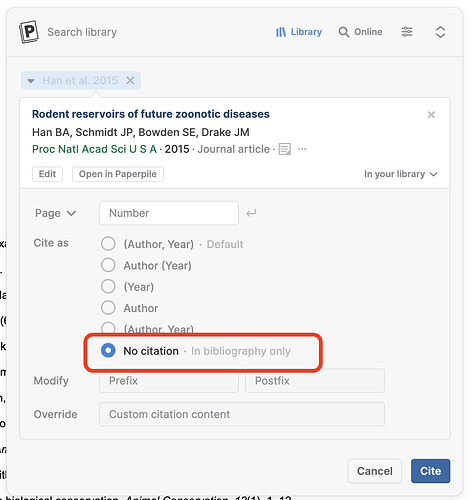Open the three-dots more options menu
The height and width of the screenshot is (500, 474).
pyautogui.click(x=302, y=149)
